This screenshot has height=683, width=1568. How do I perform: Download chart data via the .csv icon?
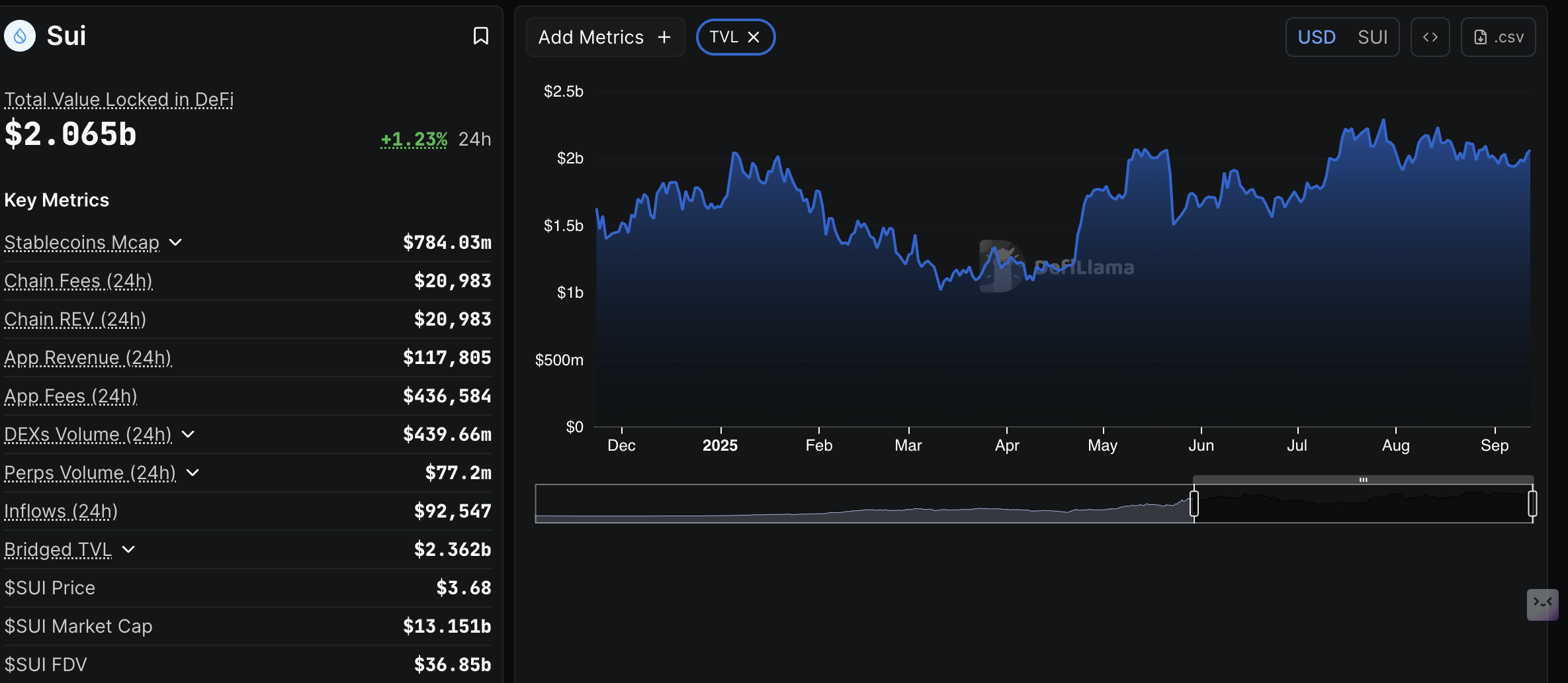point(1499,37)
